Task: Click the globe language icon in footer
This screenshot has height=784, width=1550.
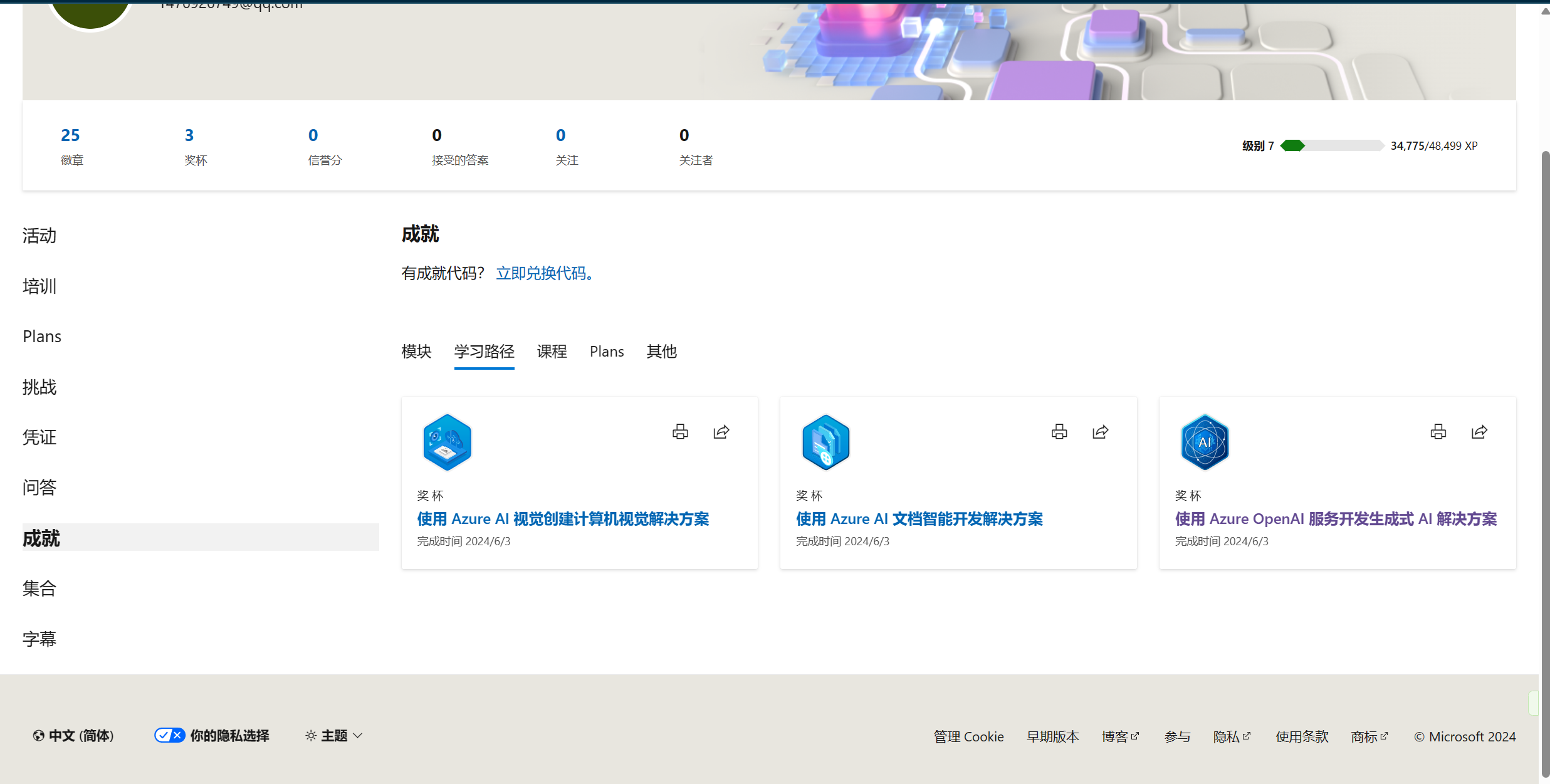Action: (x=39, y=736)
